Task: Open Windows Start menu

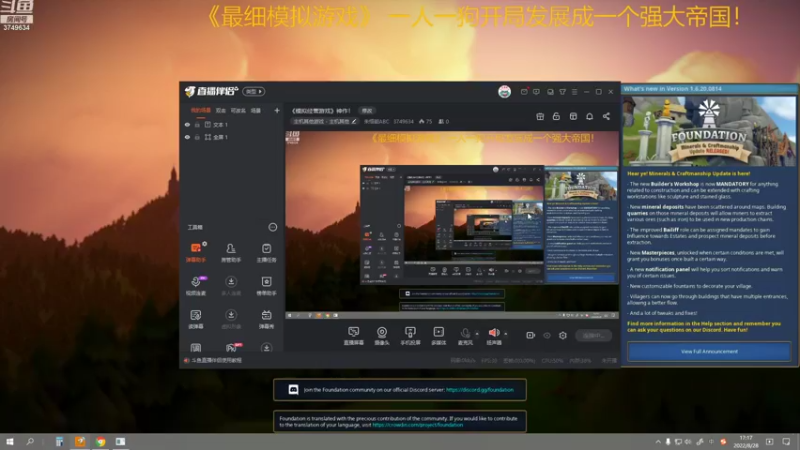Action: click(x=10, y=442)
